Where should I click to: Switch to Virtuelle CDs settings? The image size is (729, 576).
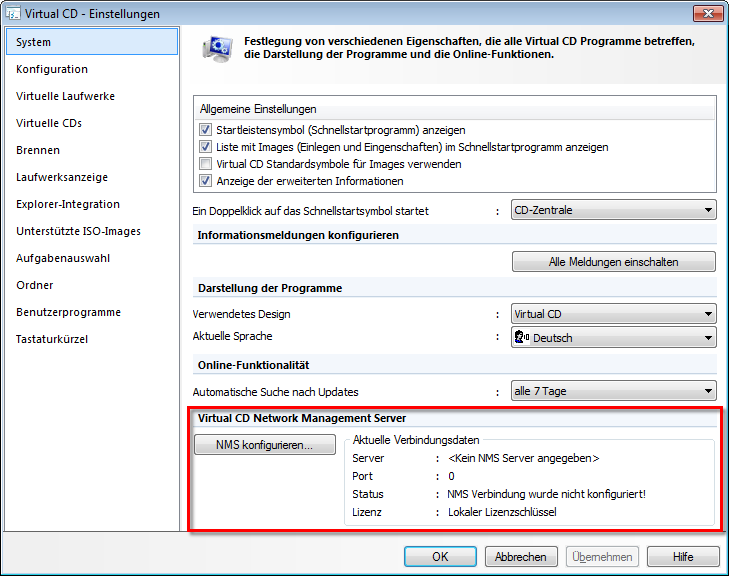point(92,123)
